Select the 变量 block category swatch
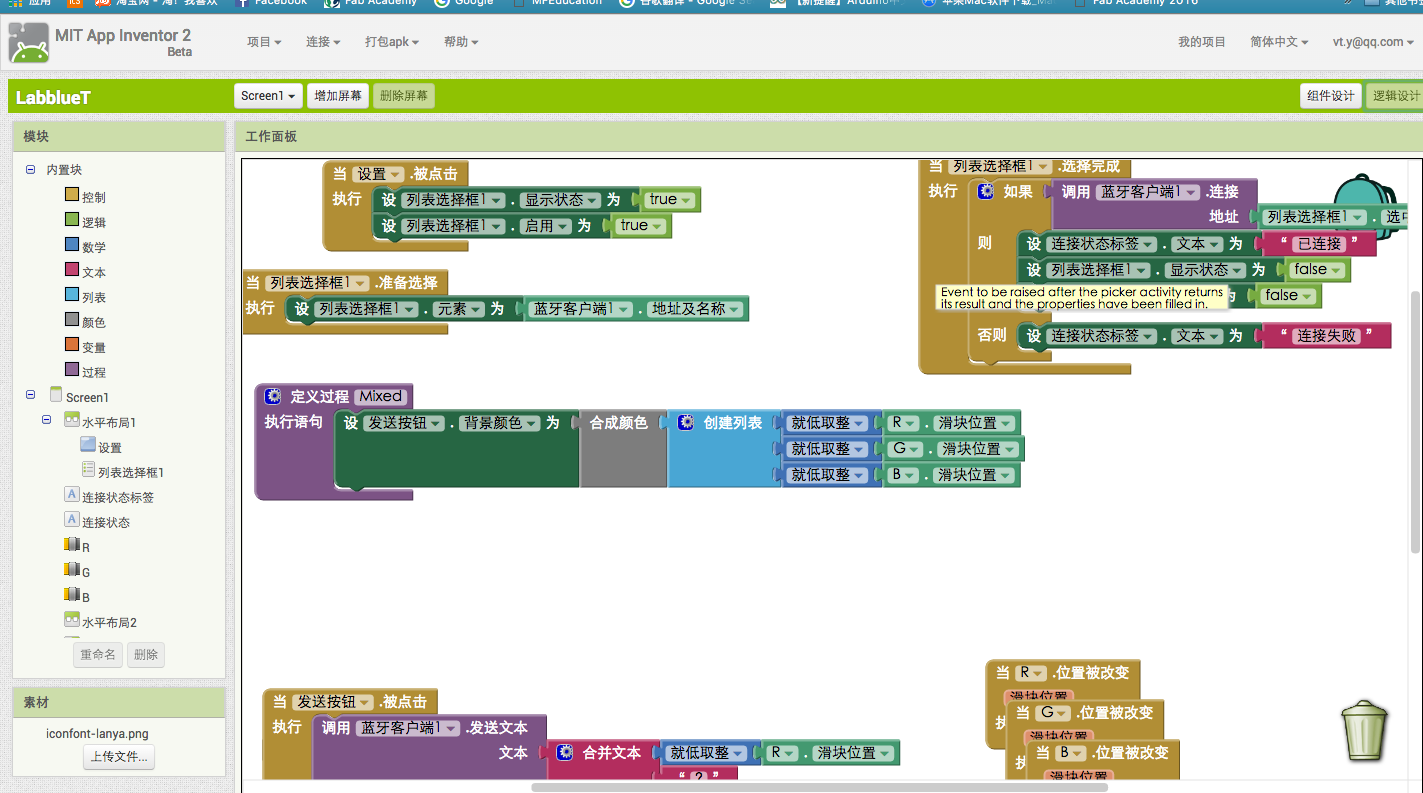 coord(71,345)
